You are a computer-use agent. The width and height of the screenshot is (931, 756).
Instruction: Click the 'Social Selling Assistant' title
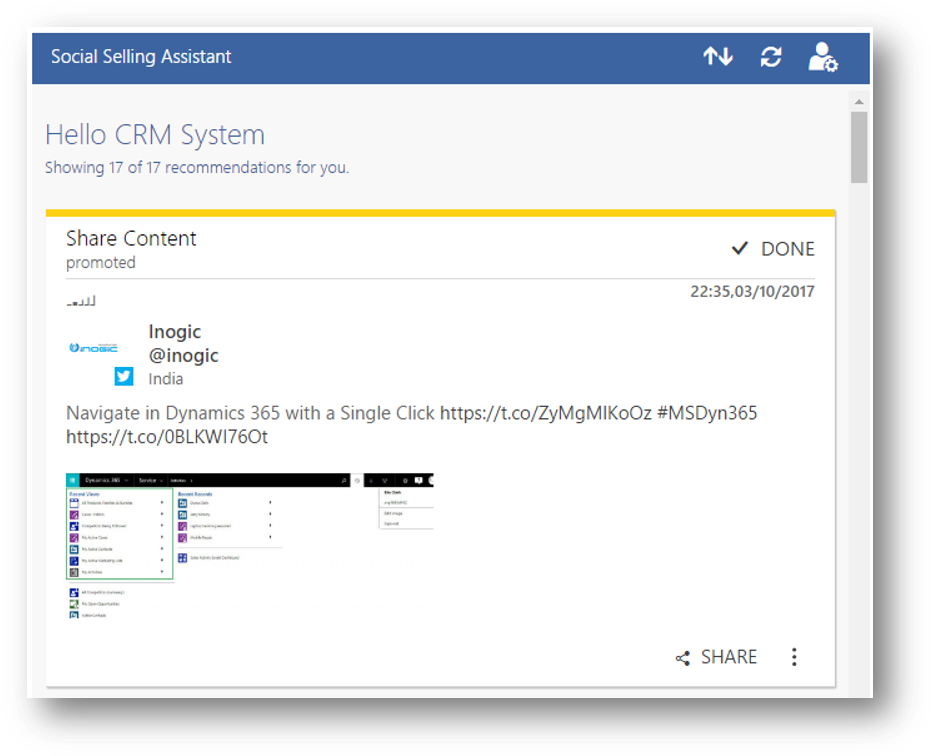(141, 56)
